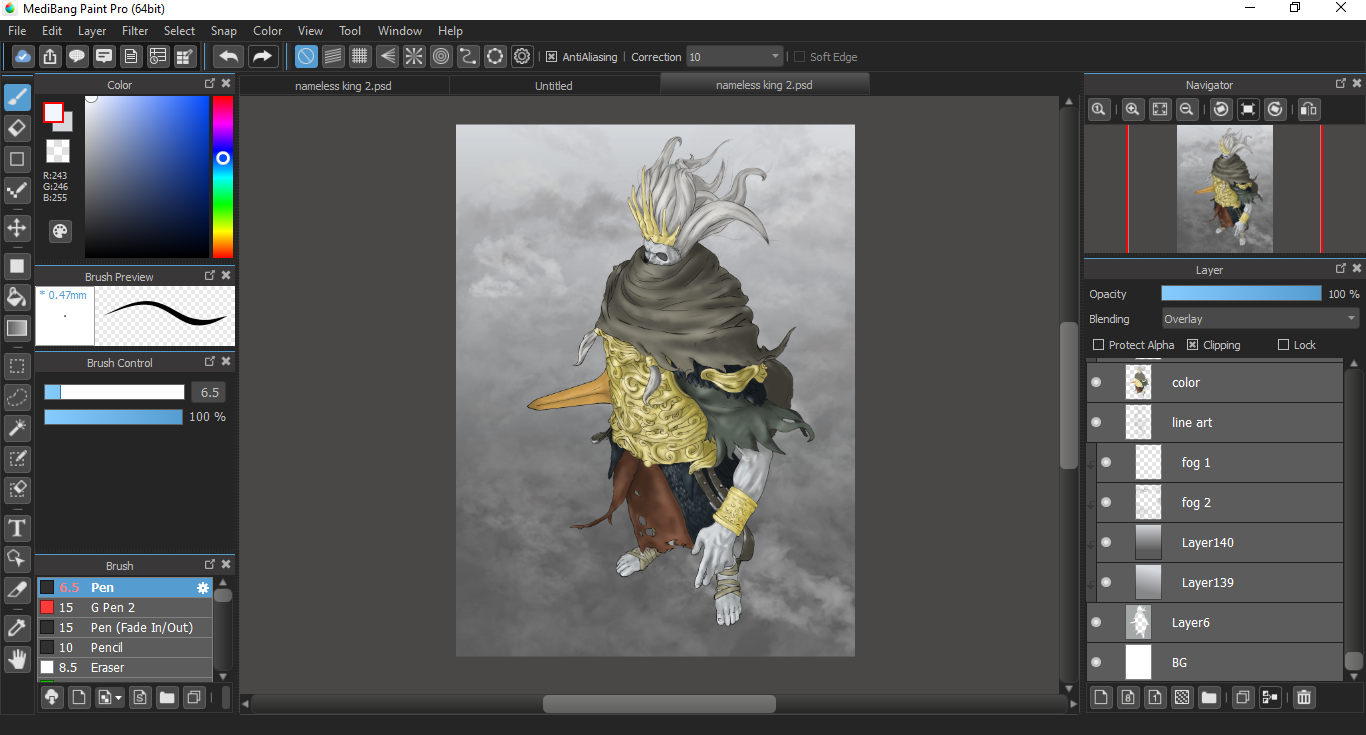Screen dimensions: 1366x735
Task: Delete layer with trash icon
Action: [x=1304, y=697]
